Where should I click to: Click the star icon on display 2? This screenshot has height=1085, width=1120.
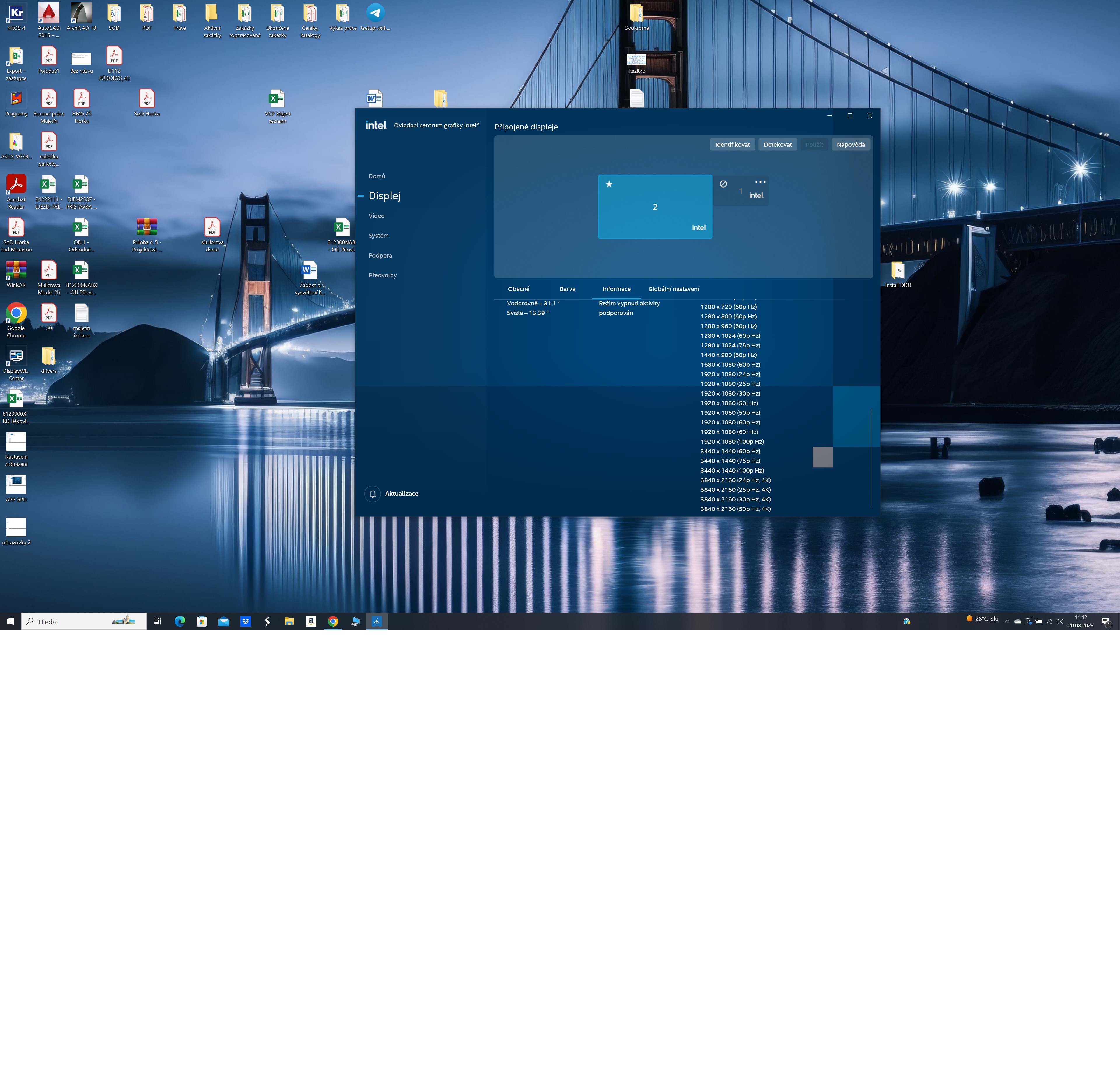[609, 184]
